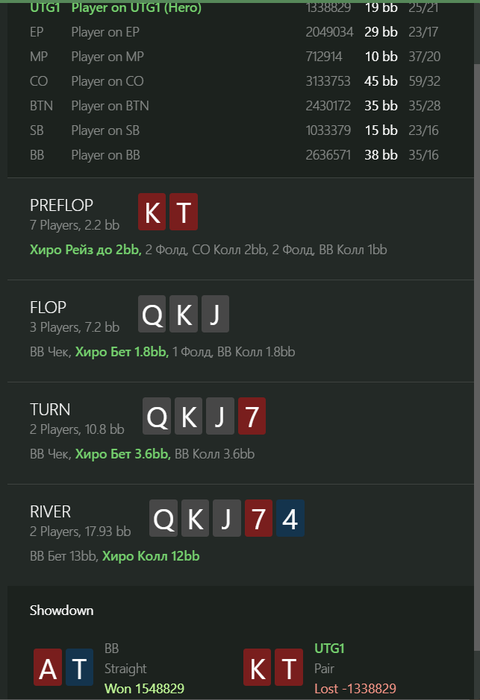The image size is (480, 700).
Task: Click the 'Хиро Бет 1.8bb' flop action
Action: click(121, 352)
